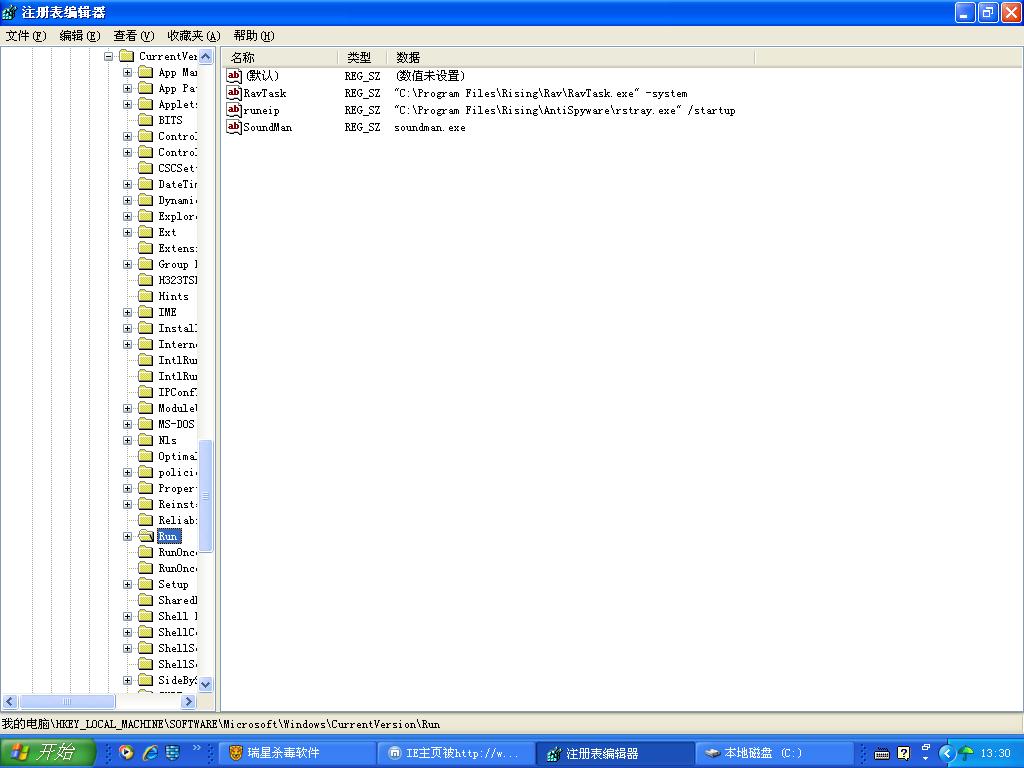Expand the Explorer key node

tap(127, 216)
